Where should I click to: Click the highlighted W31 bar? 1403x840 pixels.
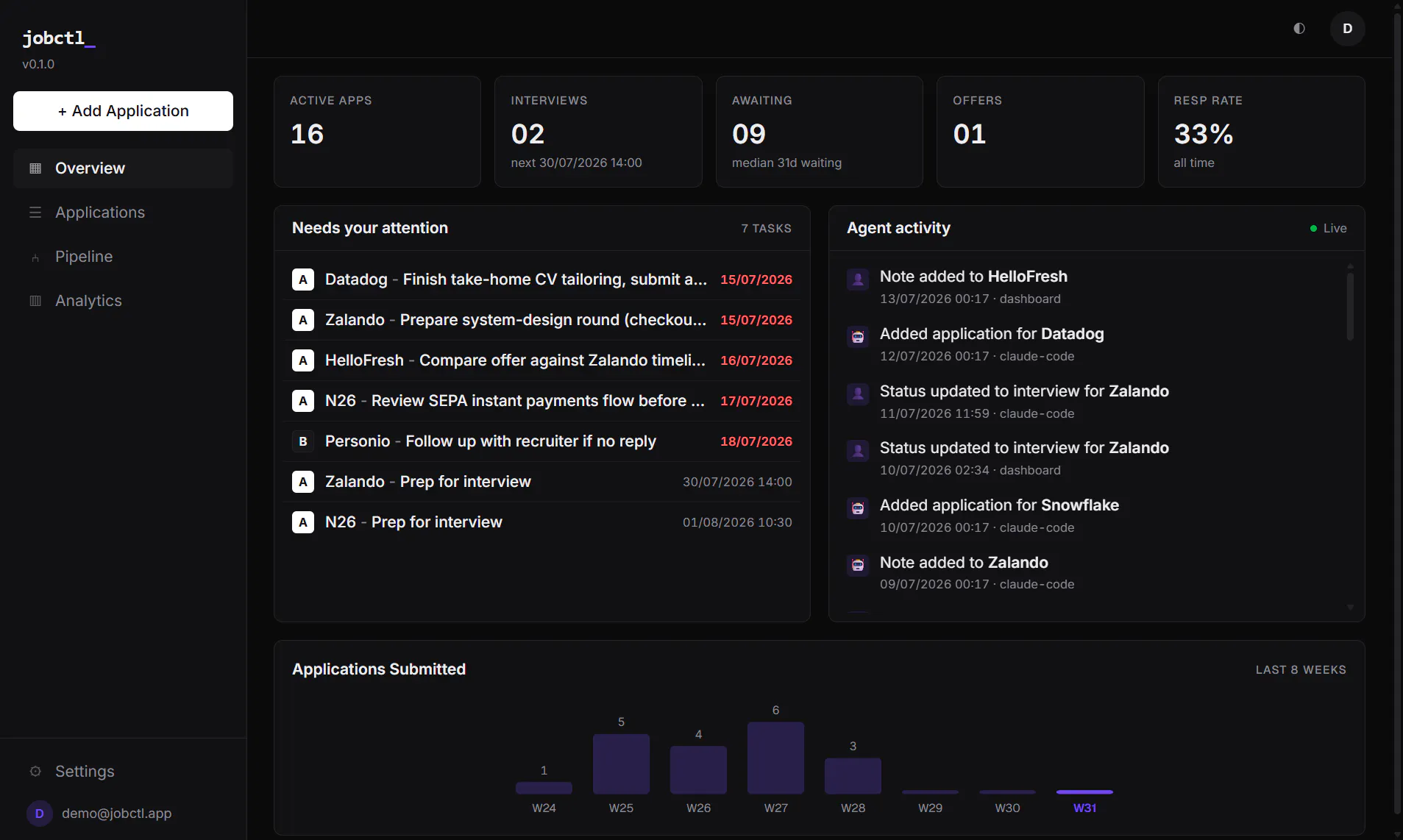click(x=1084, y=792)
